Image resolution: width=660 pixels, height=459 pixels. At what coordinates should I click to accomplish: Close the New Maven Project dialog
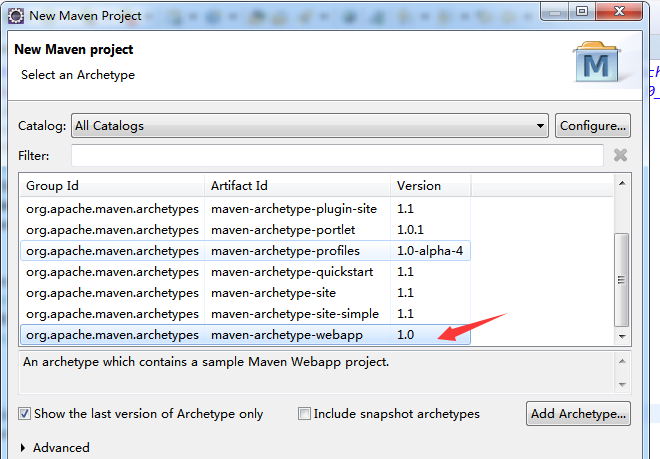619,11
